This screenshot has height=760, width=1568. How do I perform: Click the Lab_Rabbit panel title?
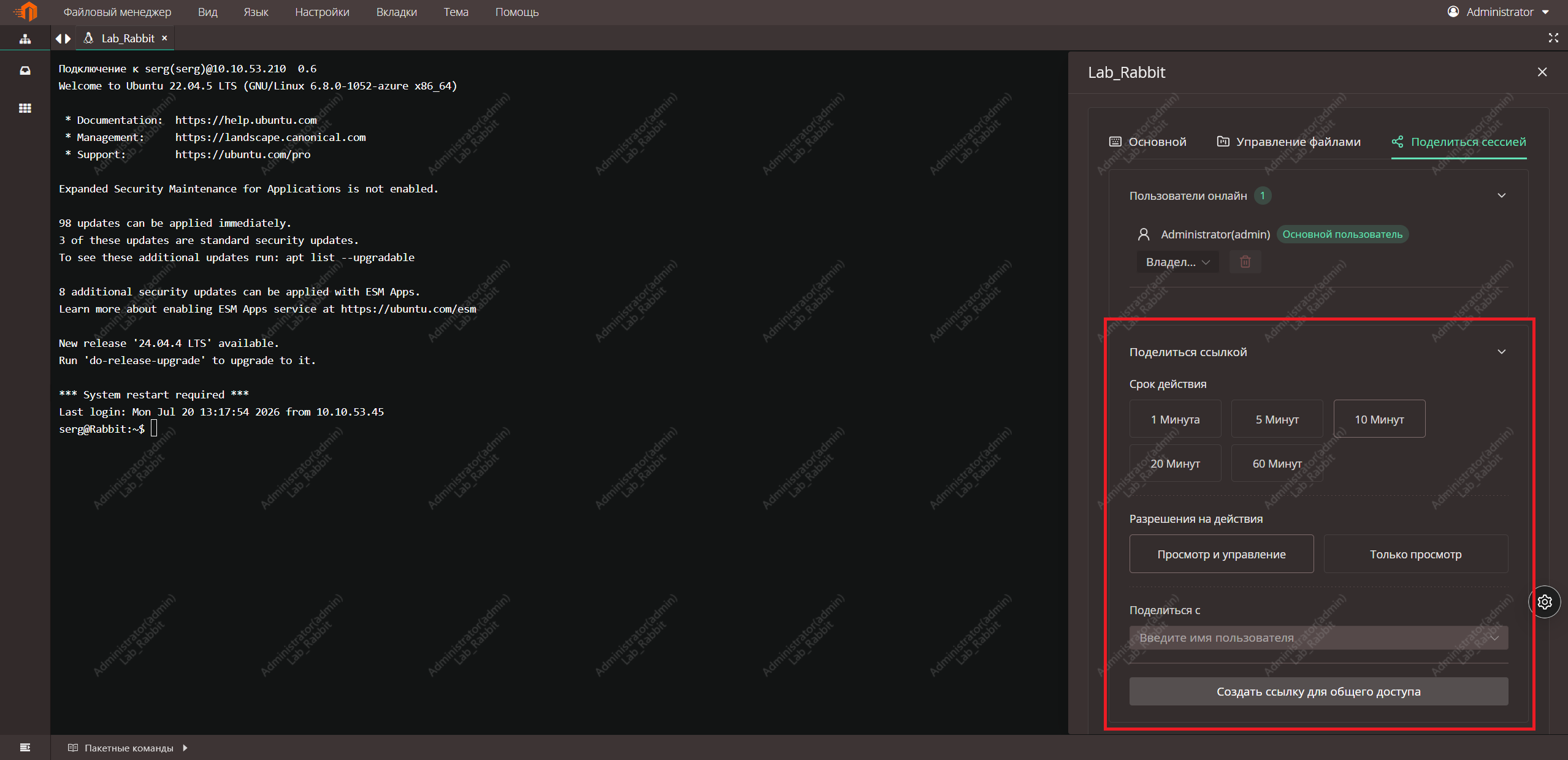click(1126, 72)
